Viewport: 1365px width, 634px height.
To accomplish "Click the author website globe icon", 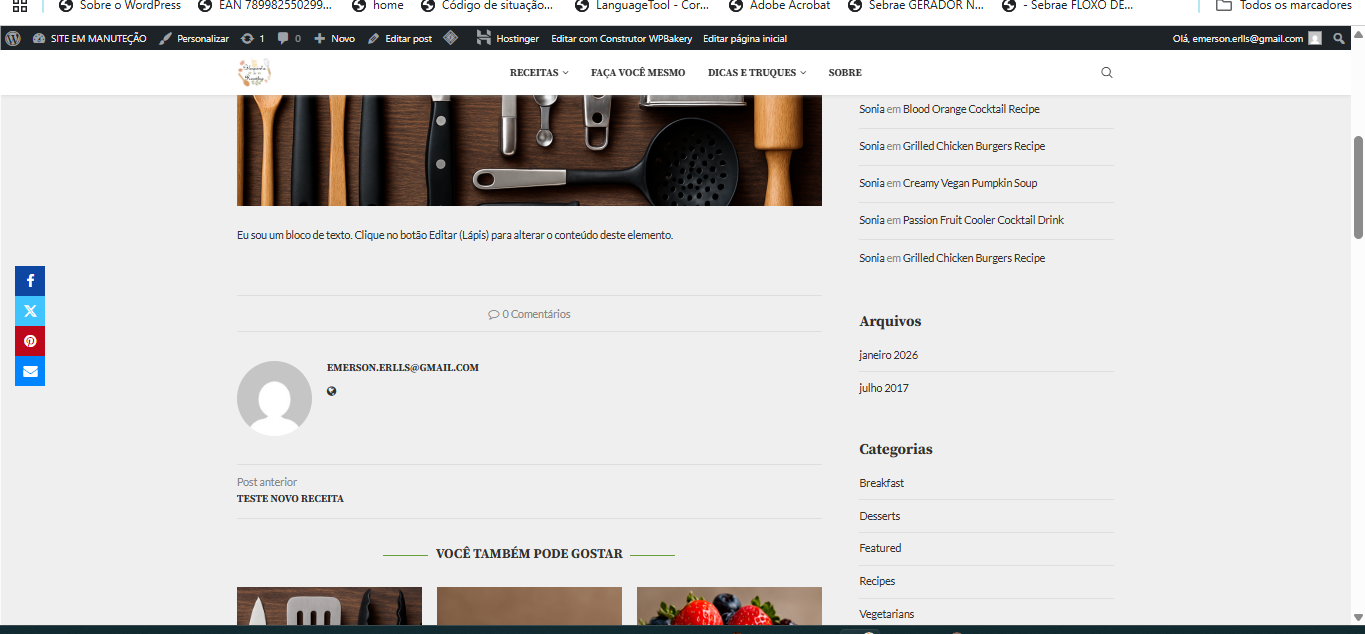I will click(332, 391).
